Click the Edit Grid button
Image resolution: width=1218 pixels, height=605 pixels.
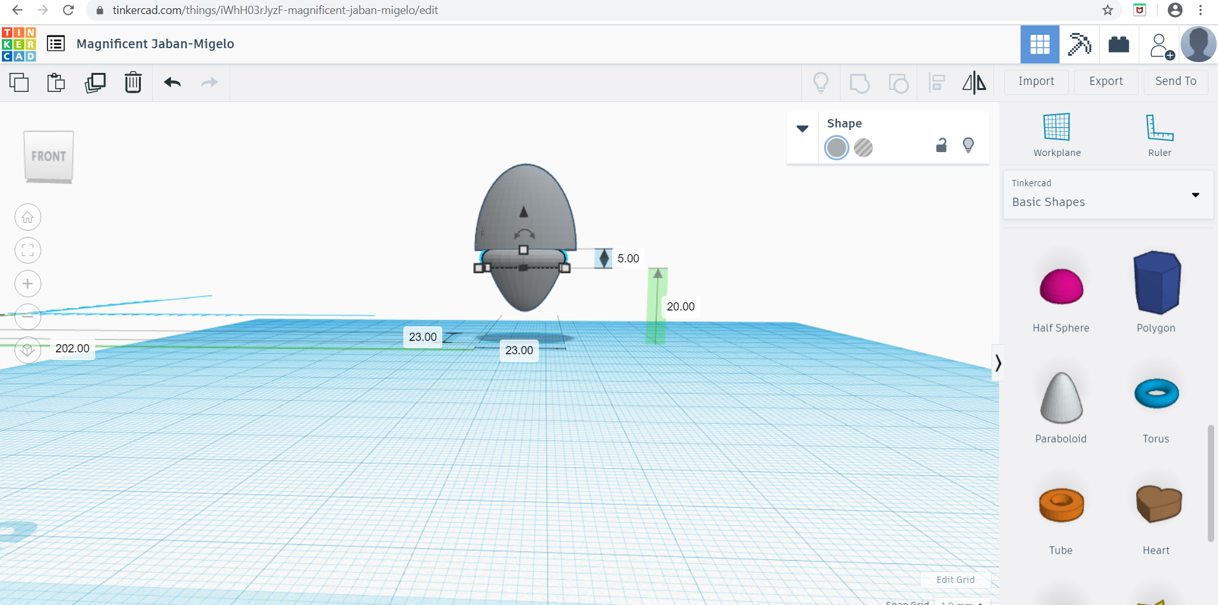point(955,580)
